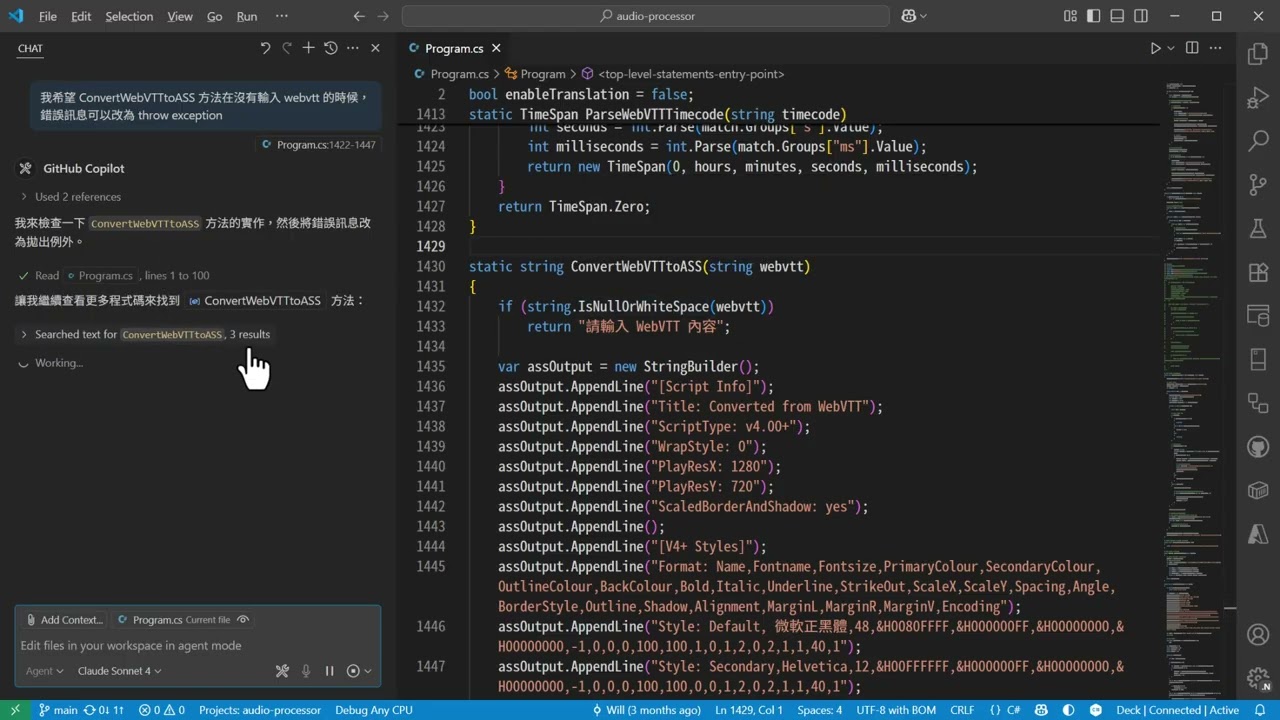Cancel the agent request (stop button)
The image size is (1280, 720).
(x=353, y=671)
